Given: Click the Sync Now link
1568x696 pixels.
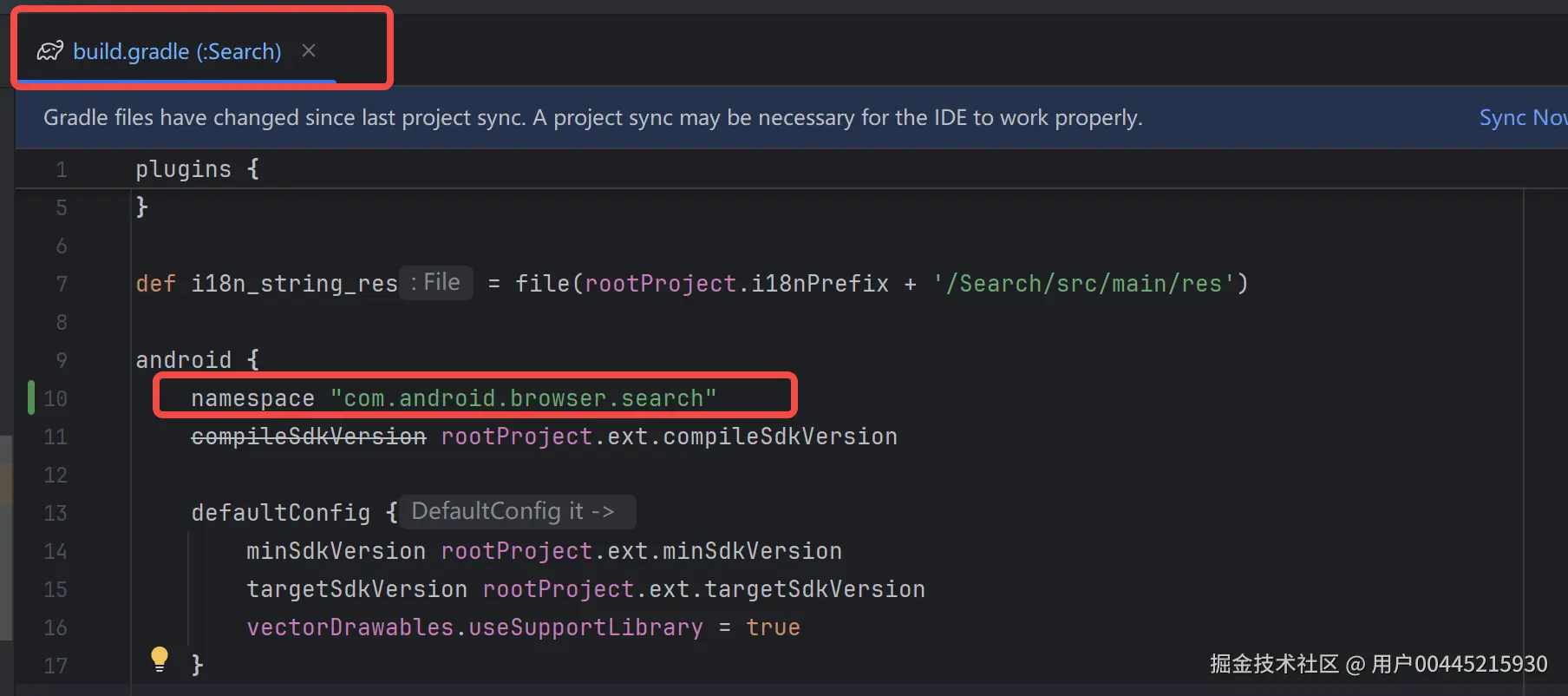Looking at the screenshot, I should coord(1522,117).
